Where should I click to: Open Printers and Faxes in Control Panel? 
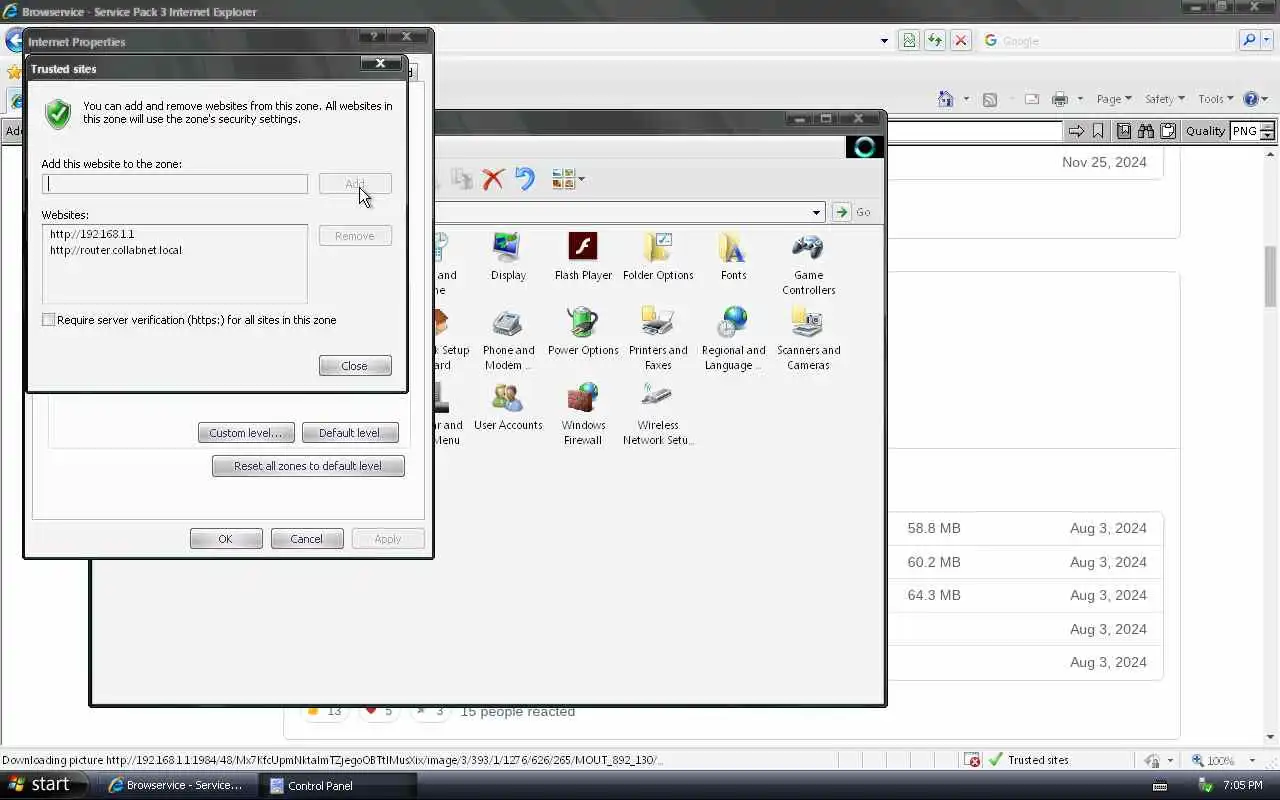tap(658, 339)
